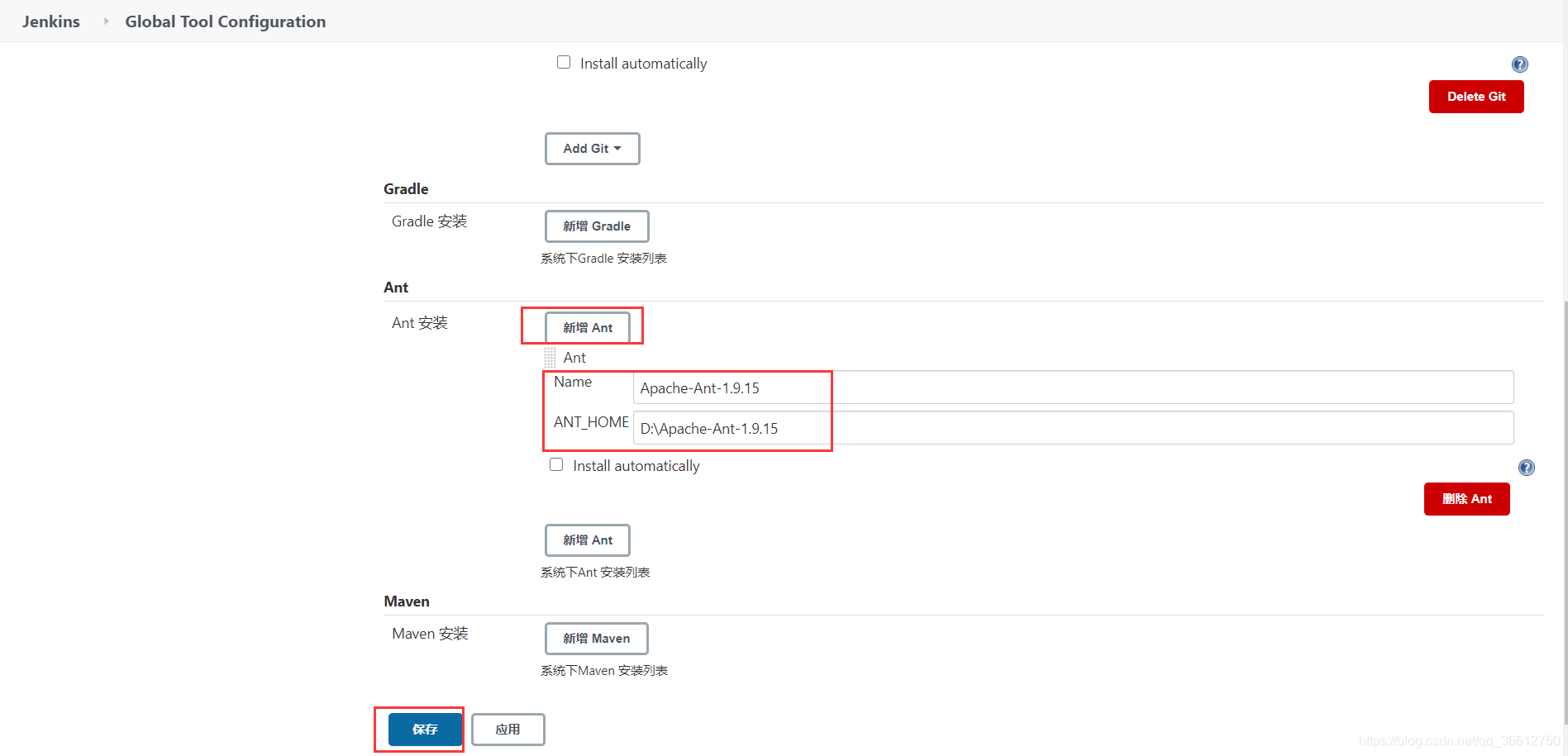This screenshot has height=756, width=1568.
Task: Click the Delete Git button
Action: click(x=1476, y=97)
